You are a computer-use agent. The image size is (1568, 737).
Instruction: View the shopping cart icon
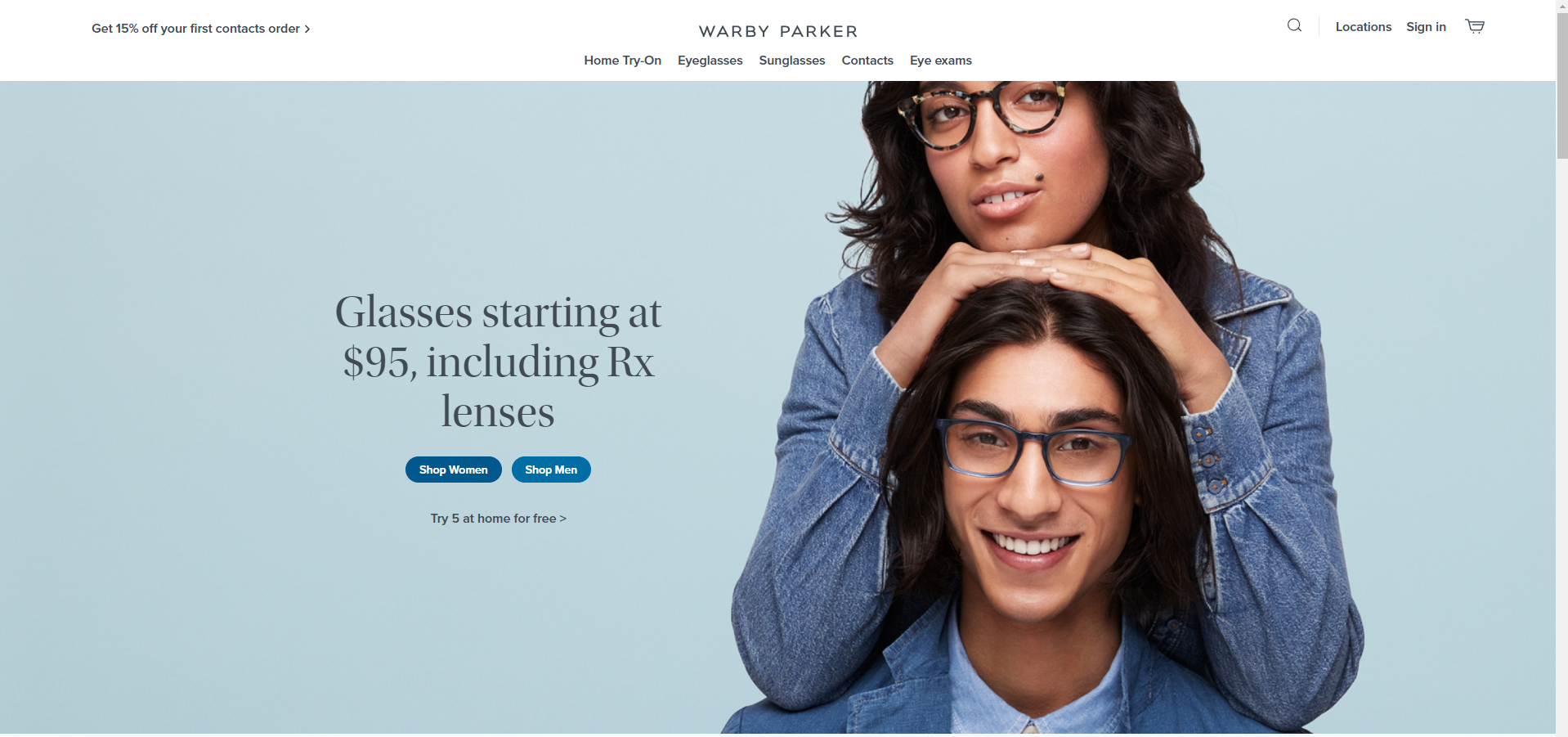point(1475,26)
